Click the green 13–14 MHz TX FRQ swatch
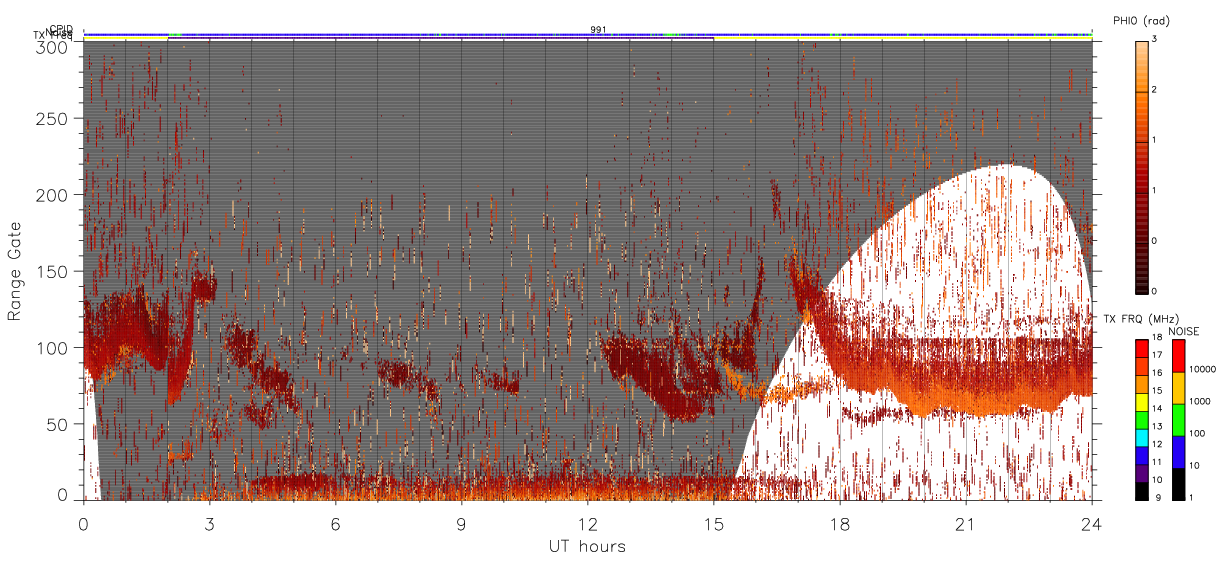The height and width of the screenshot is (567, 1228). (1142, 420)
